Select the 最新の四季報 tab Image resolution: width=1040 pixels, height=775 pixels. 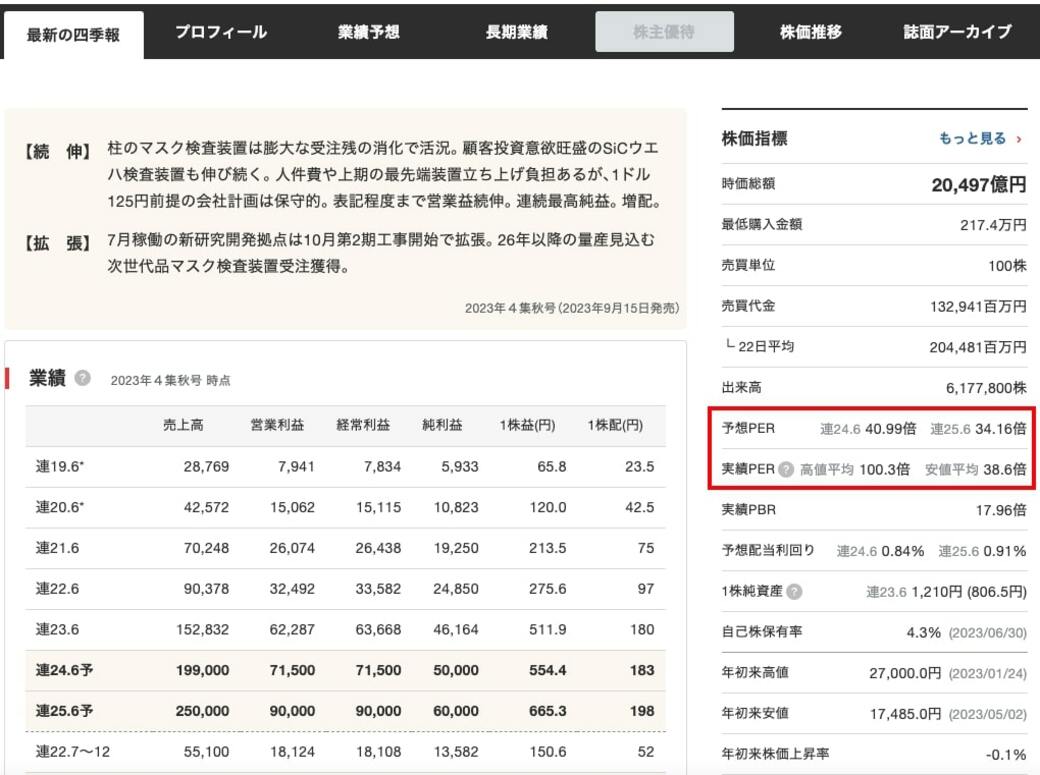pyautogui.click(x=73, y=34)
